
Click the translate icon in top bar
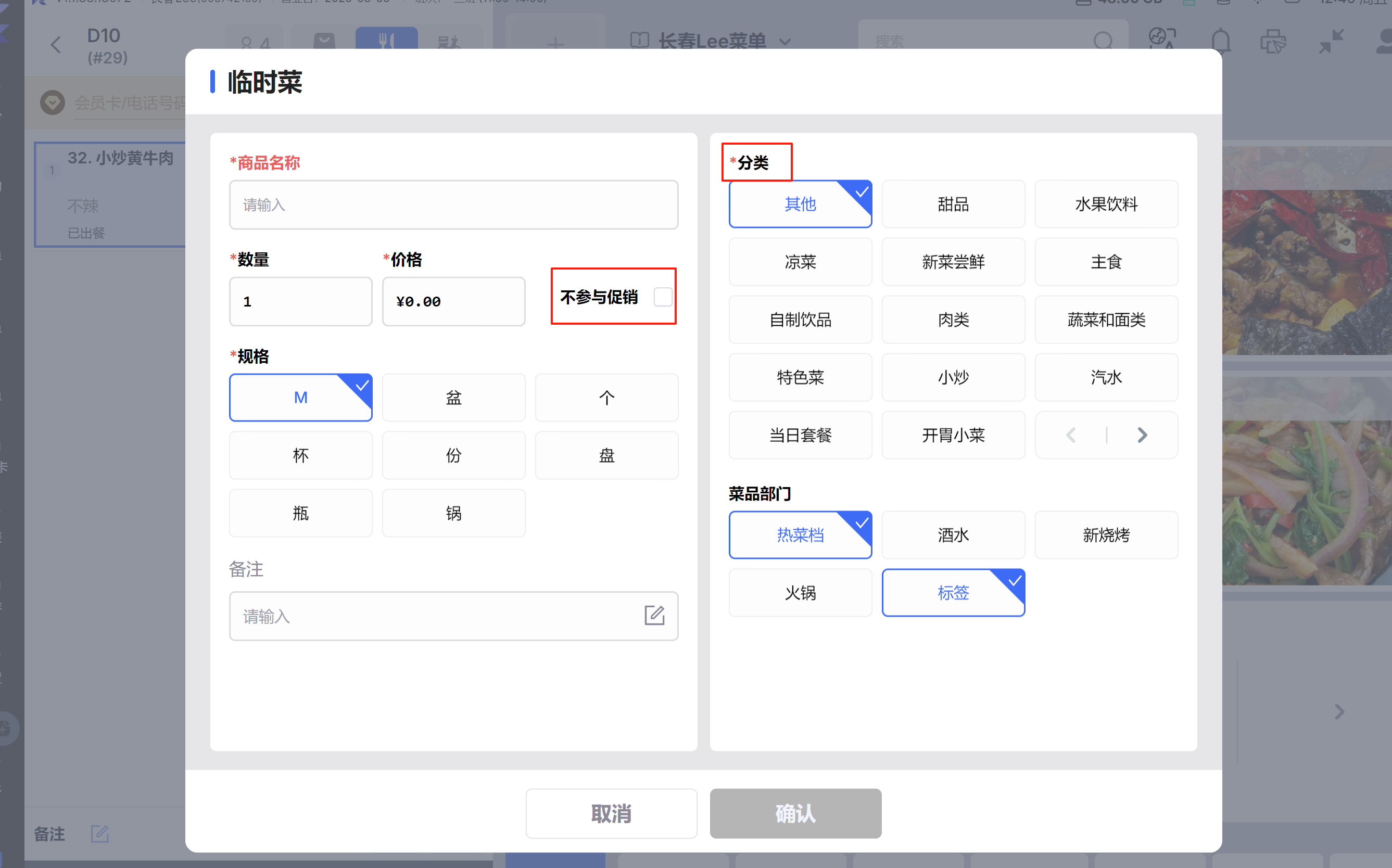point(1161,39)
